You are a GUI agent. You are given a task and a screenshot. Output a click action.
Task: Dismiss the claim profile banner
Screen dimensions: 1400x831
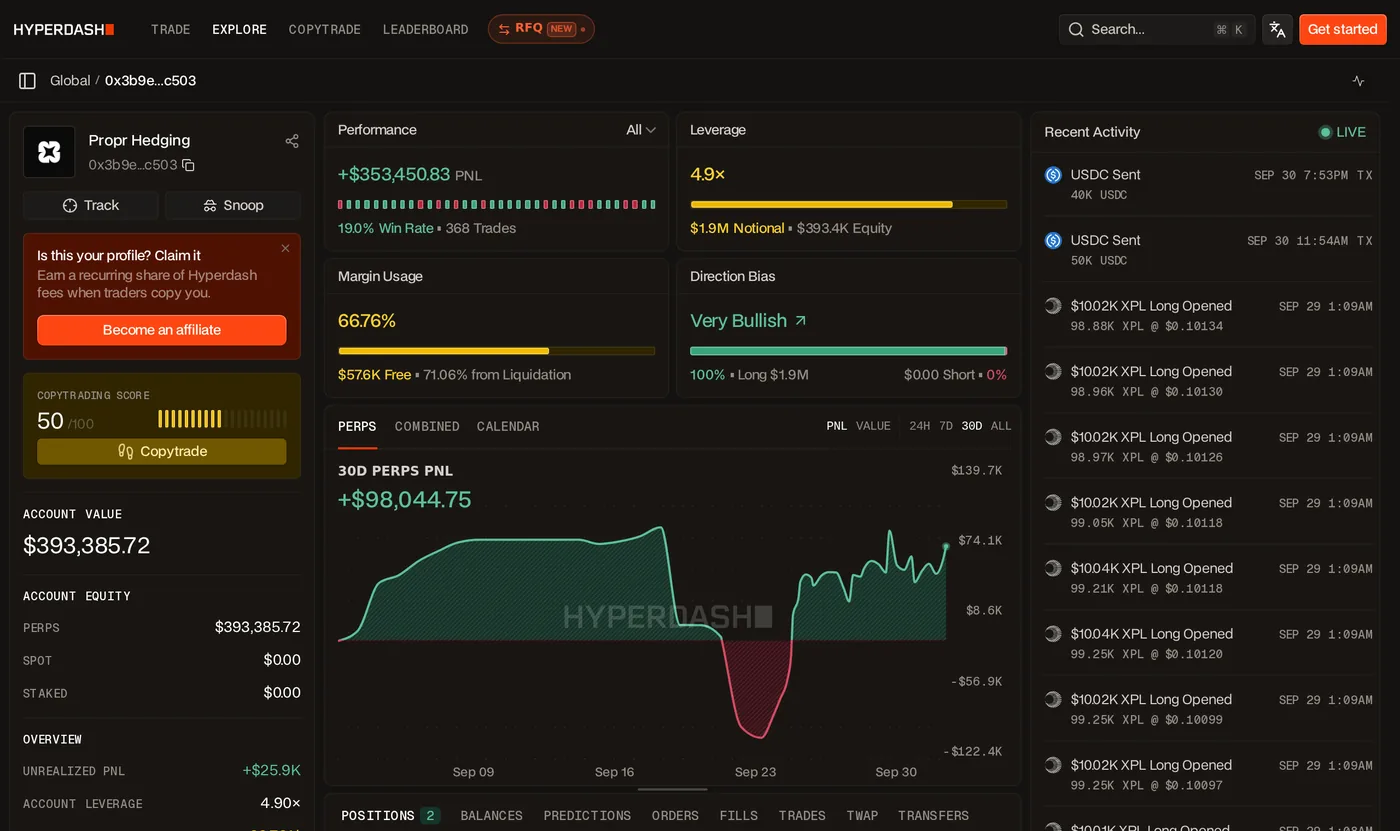pos(285,248)
